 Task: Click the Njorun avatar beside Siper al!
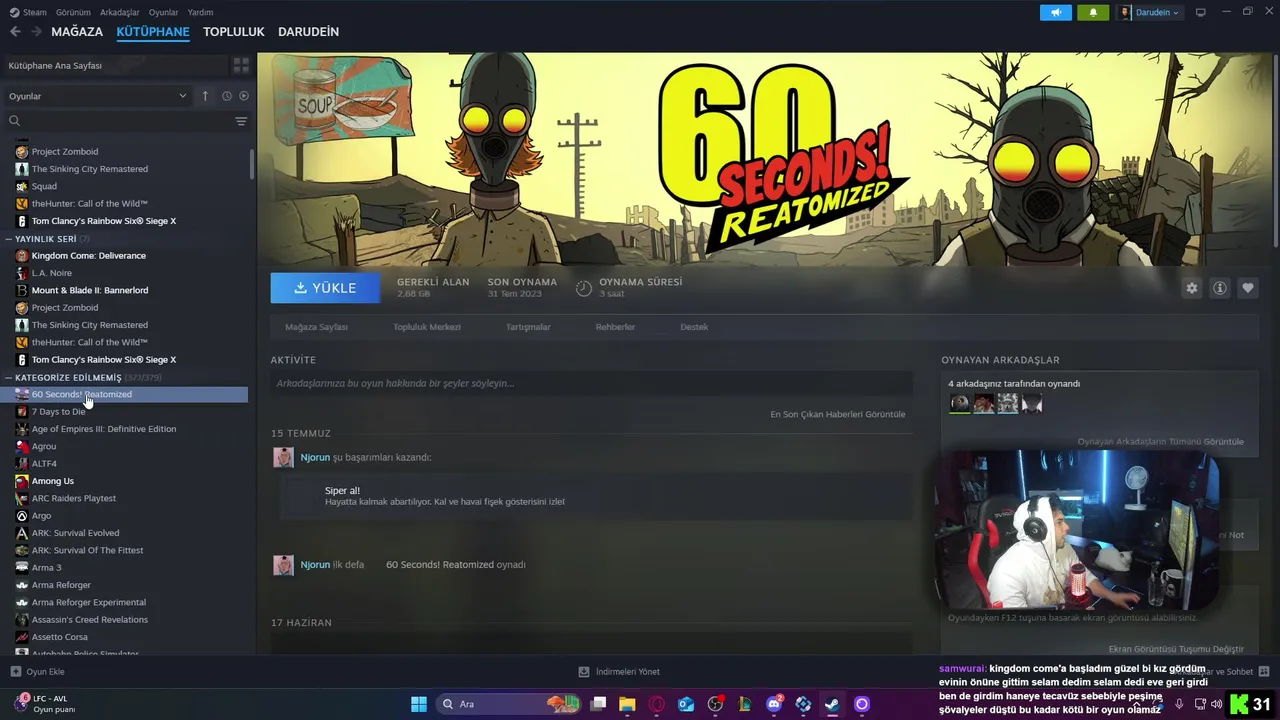(284, 457)
